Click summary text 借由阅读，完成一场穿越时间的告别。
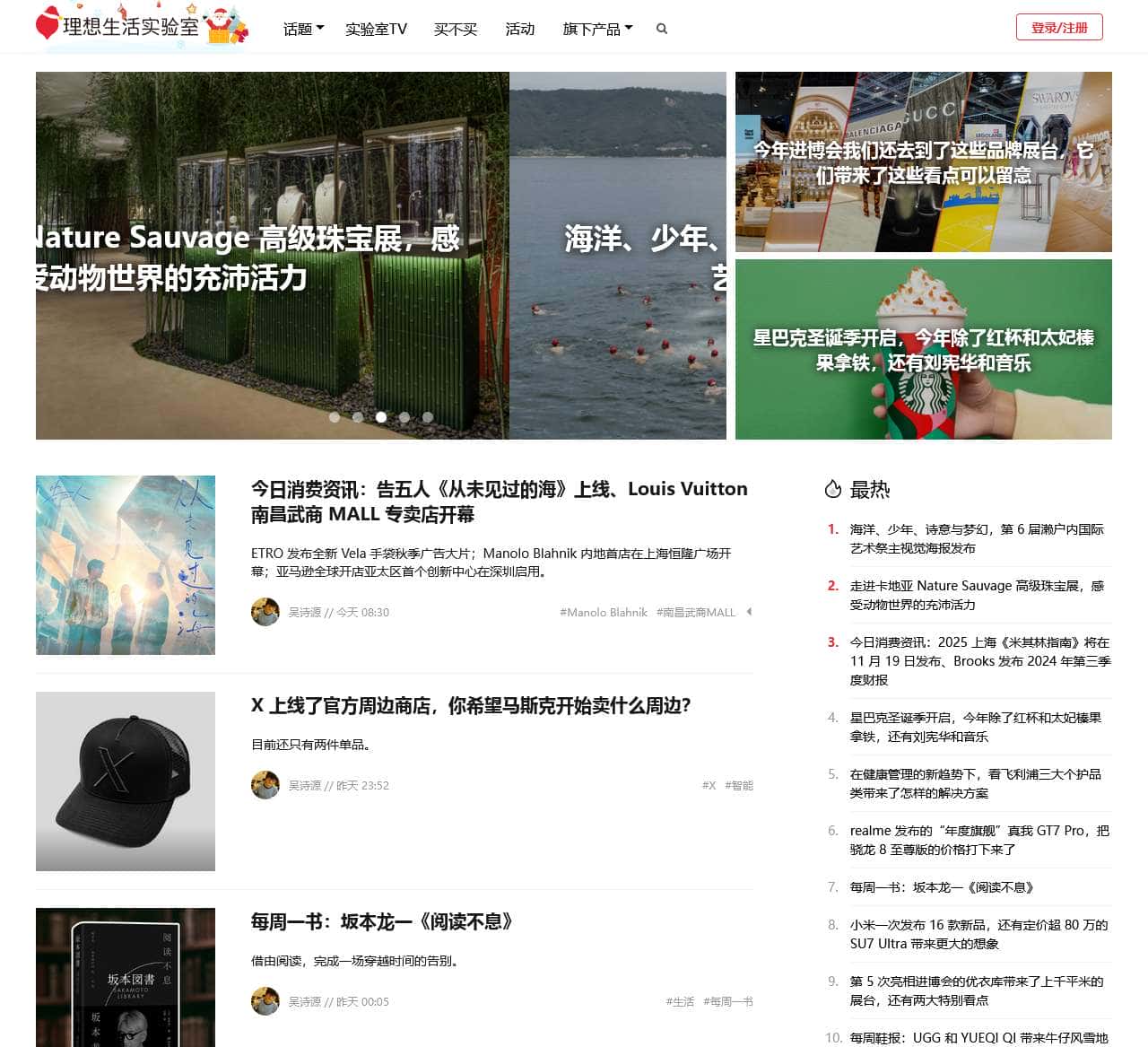The width and height of the screenshot is (1148, 1047). tap(357, 961)
